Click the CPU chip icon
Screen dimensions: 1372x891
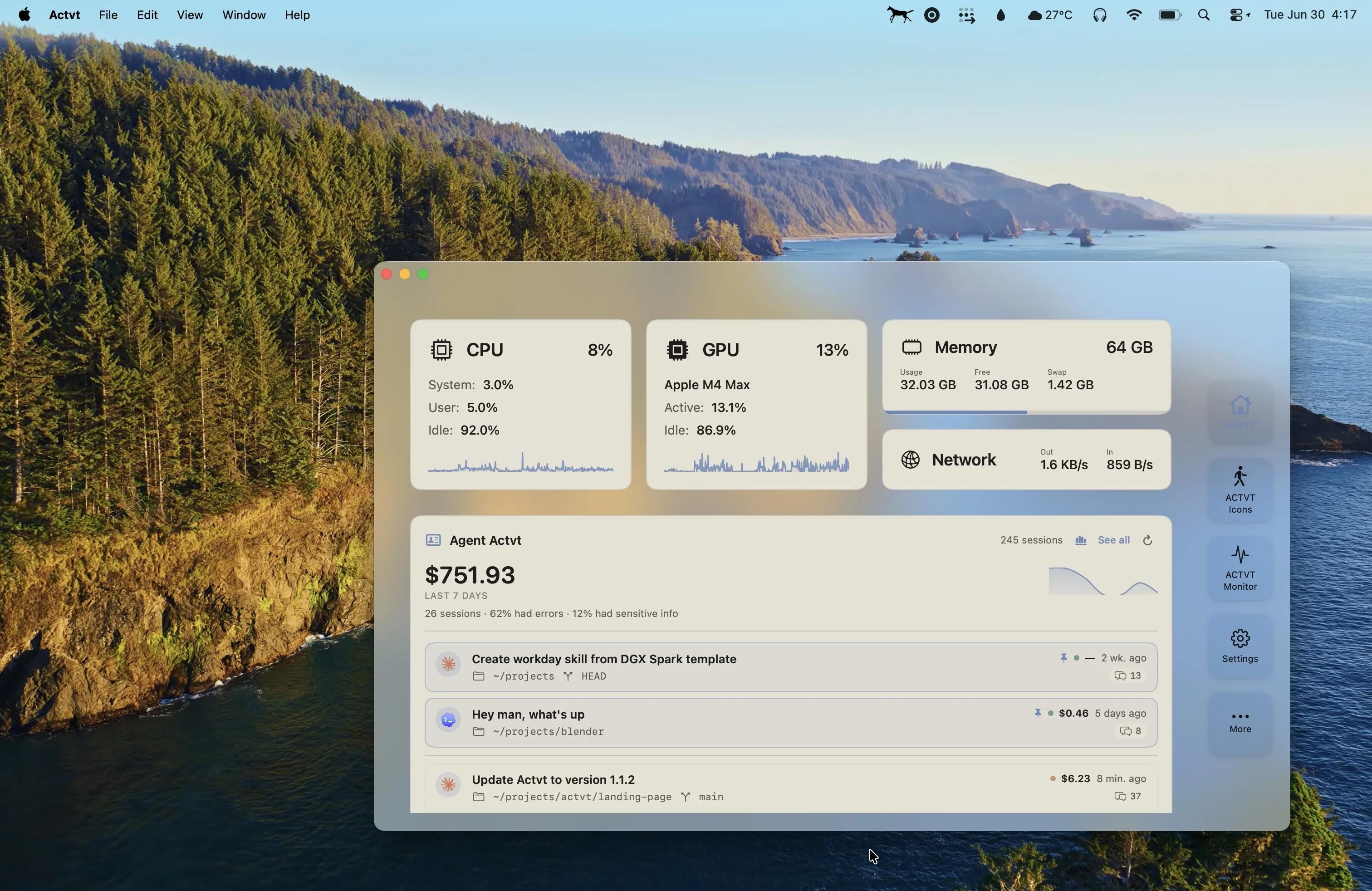pyautogui.click(x=441, y=350)
